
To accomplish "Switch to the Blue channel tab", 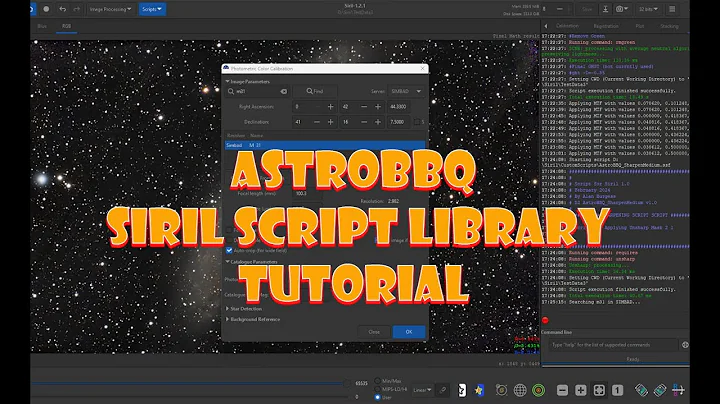I will 42,26.
